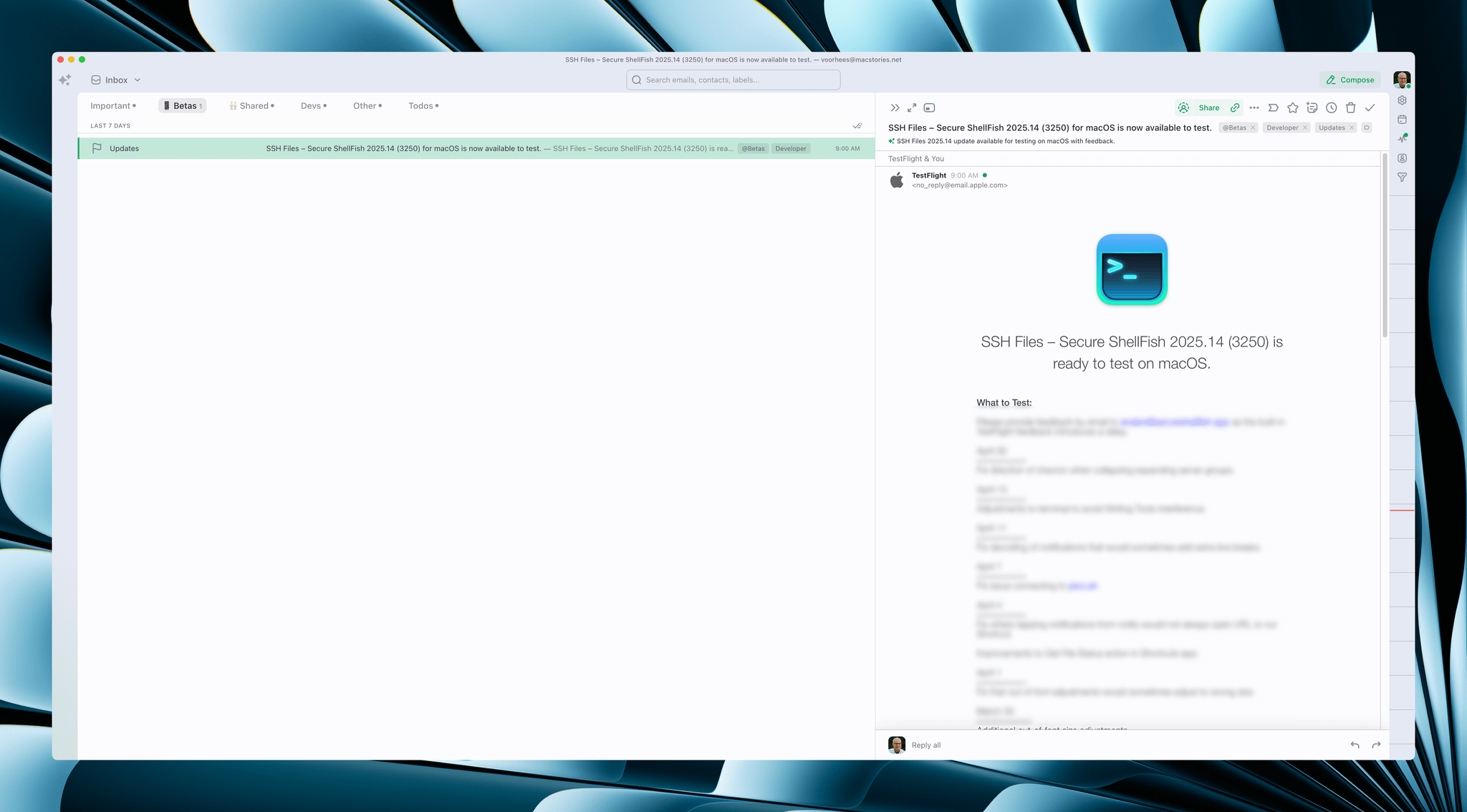Star this email
Image resolution: width=1467 pixels, height=812 pixels.
[1293, 108]
